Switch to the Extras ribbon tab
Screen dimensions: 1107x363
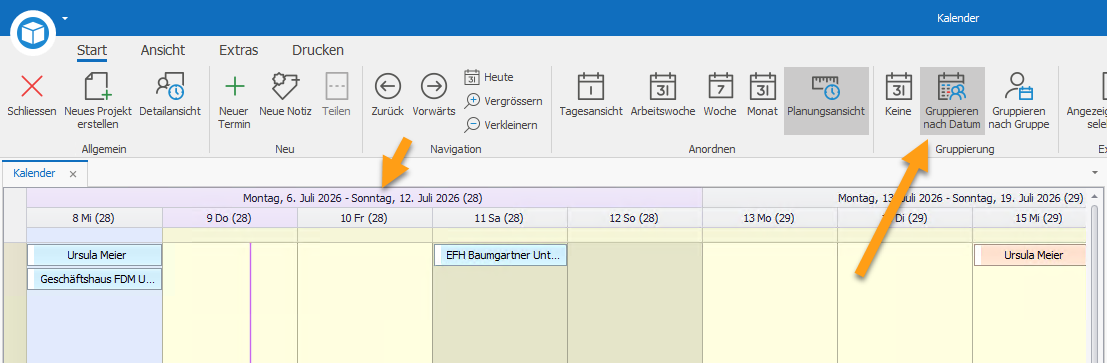click(239, 50)
